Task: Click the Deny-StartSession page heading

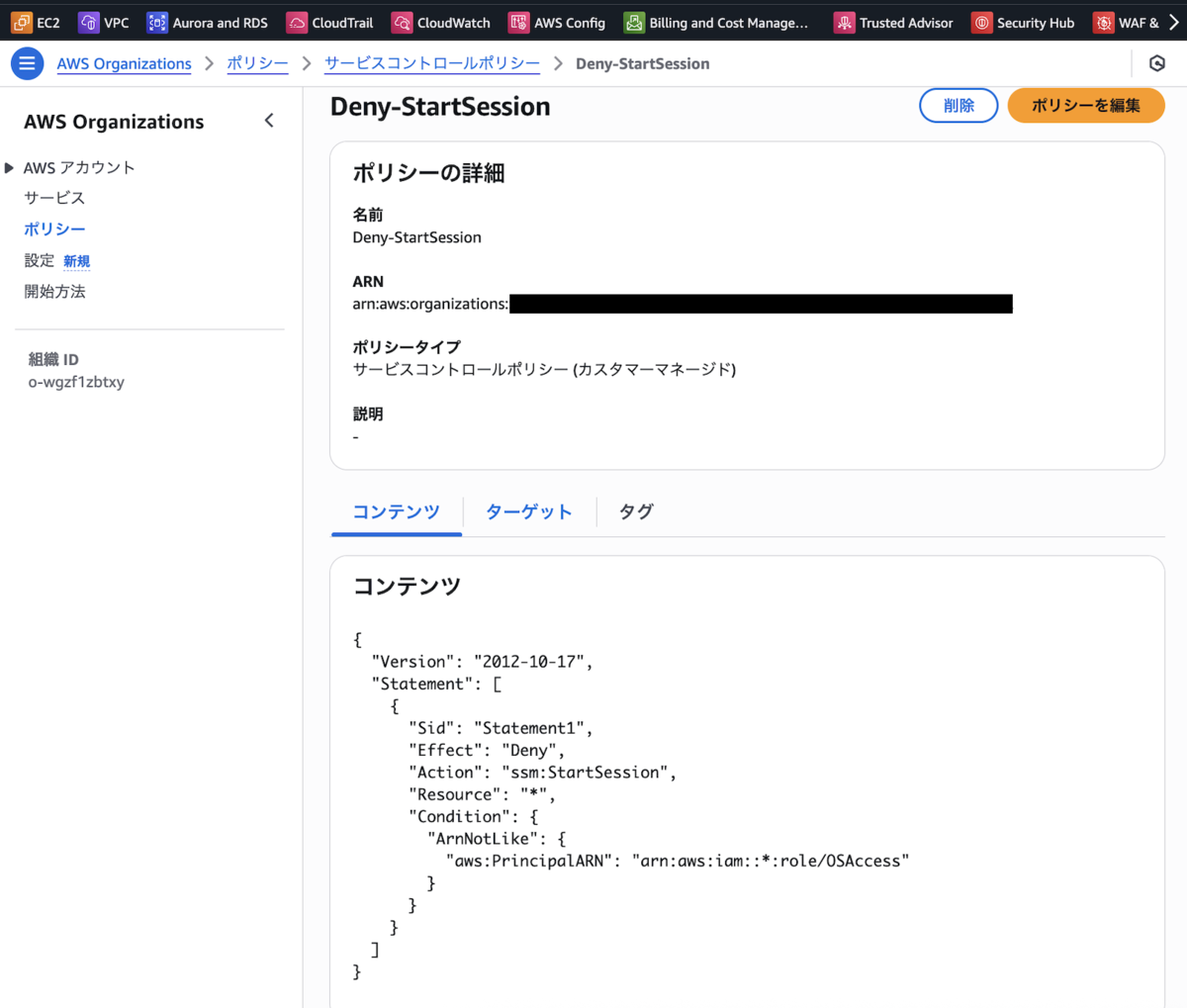Action: 440,107
